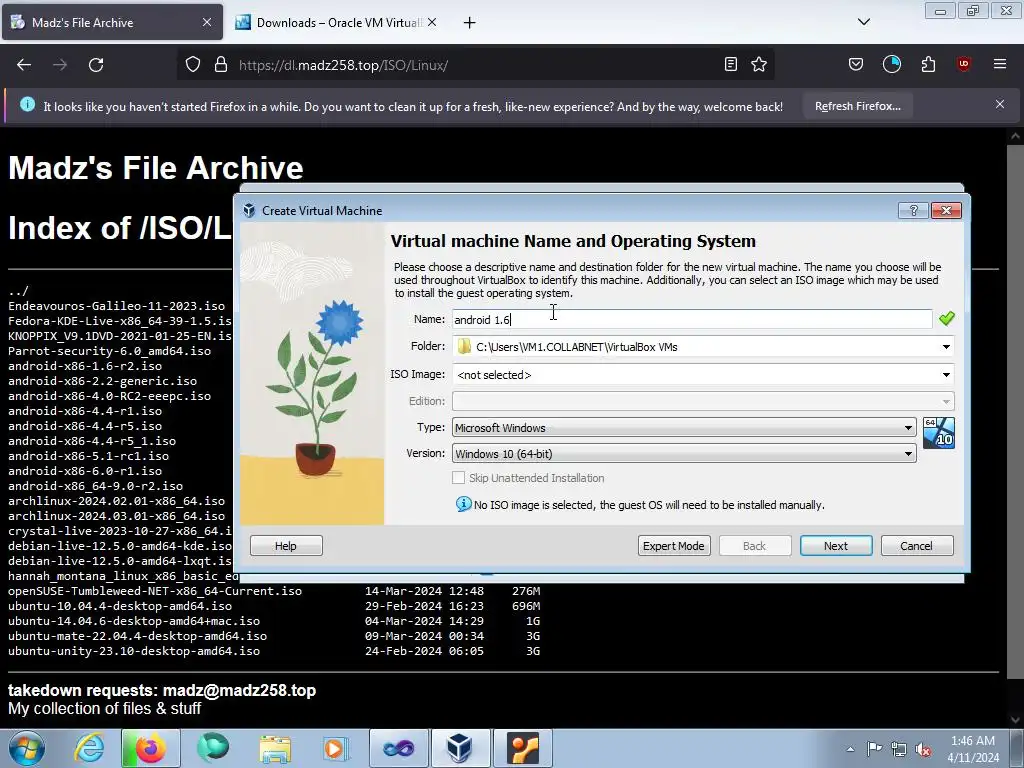1024x768 pixels.
Task: Open android-x86_64-9.0-r2.iso link
Action: point(95,487)
